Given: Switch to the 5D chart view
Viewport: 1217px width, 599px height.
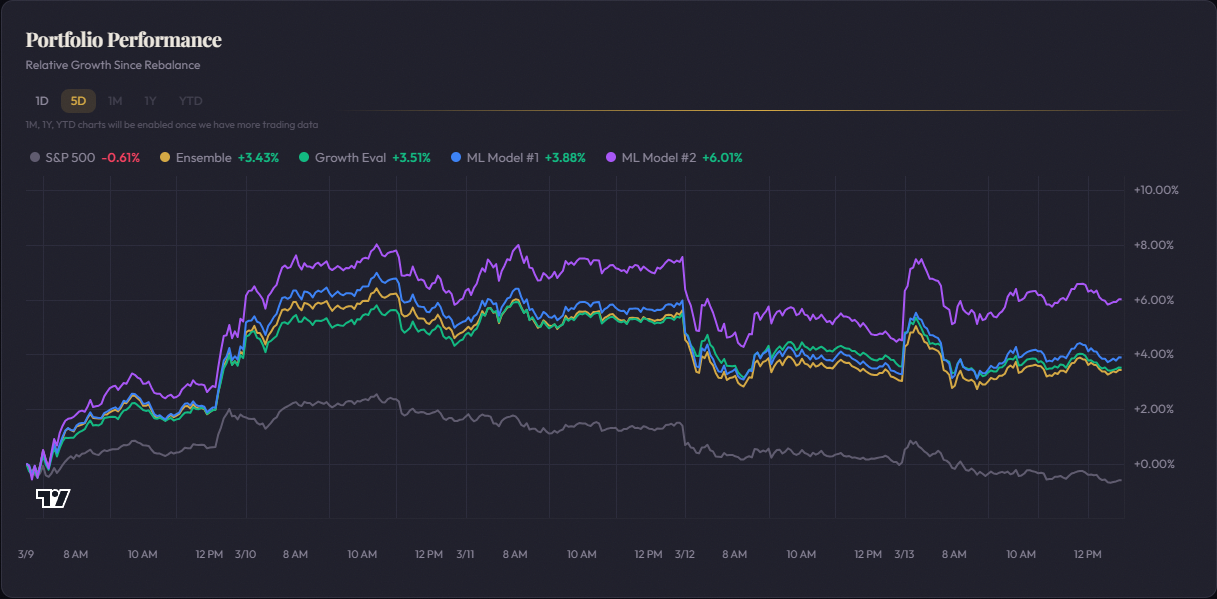Looking at the screenshot, I should 76,100.
